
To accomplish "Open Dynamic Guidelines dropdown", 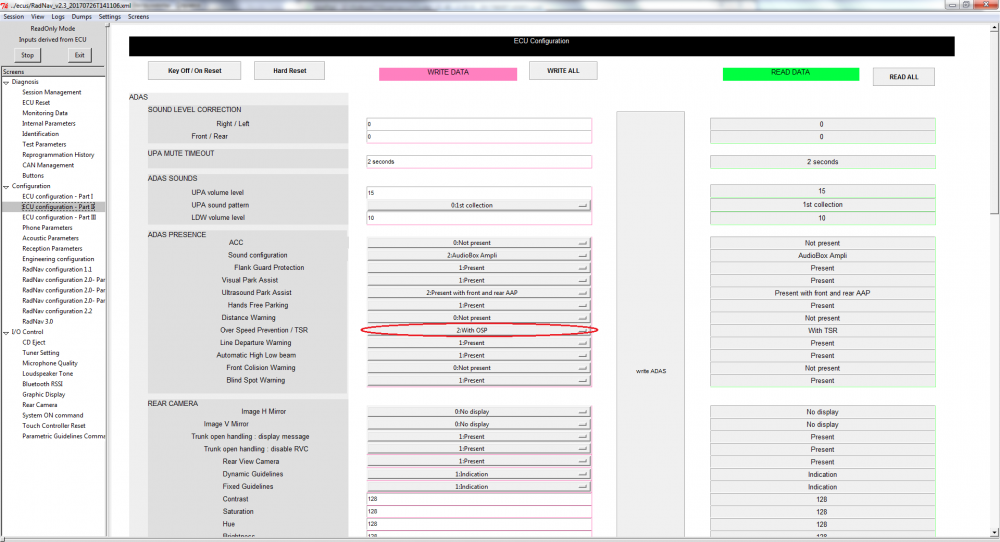I will [x=478, y=474].
